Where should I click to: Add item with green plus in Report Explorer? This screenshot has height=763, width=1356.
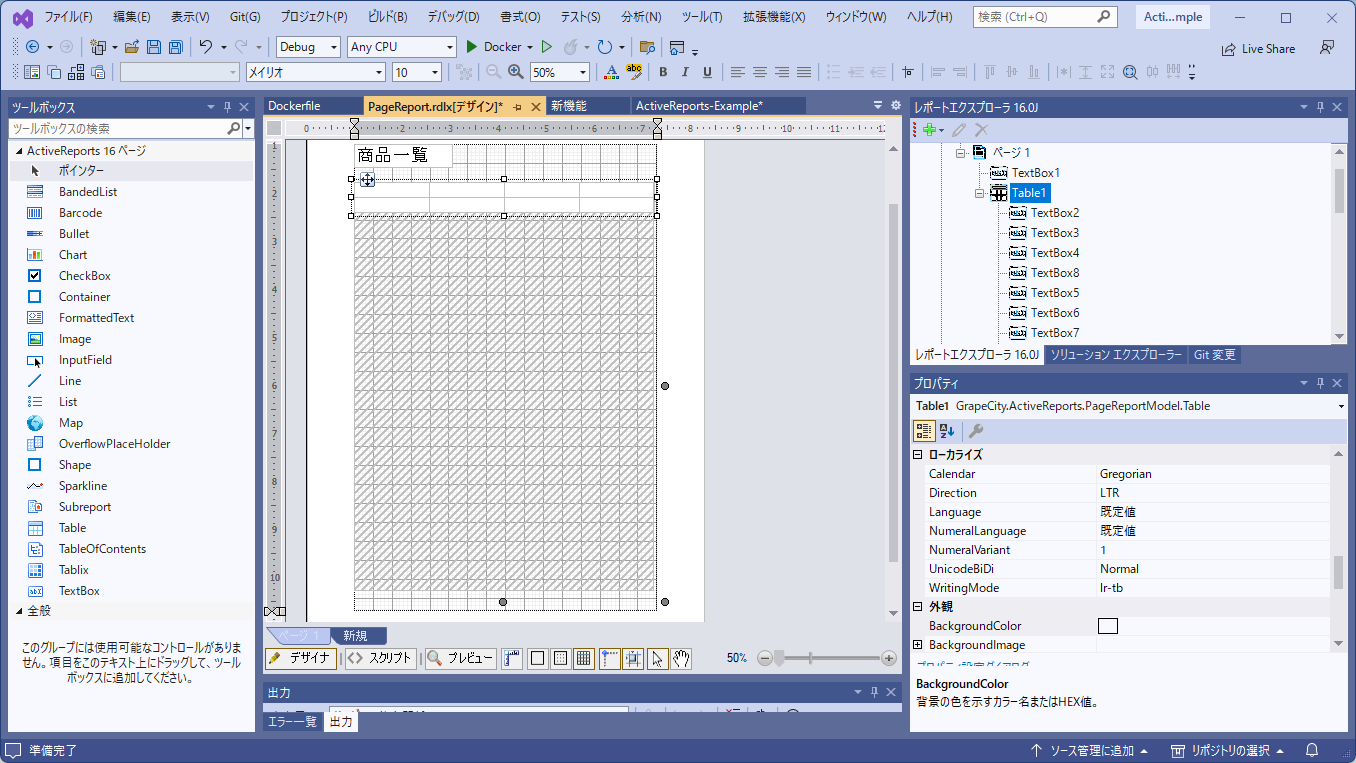tap(930, 130)
